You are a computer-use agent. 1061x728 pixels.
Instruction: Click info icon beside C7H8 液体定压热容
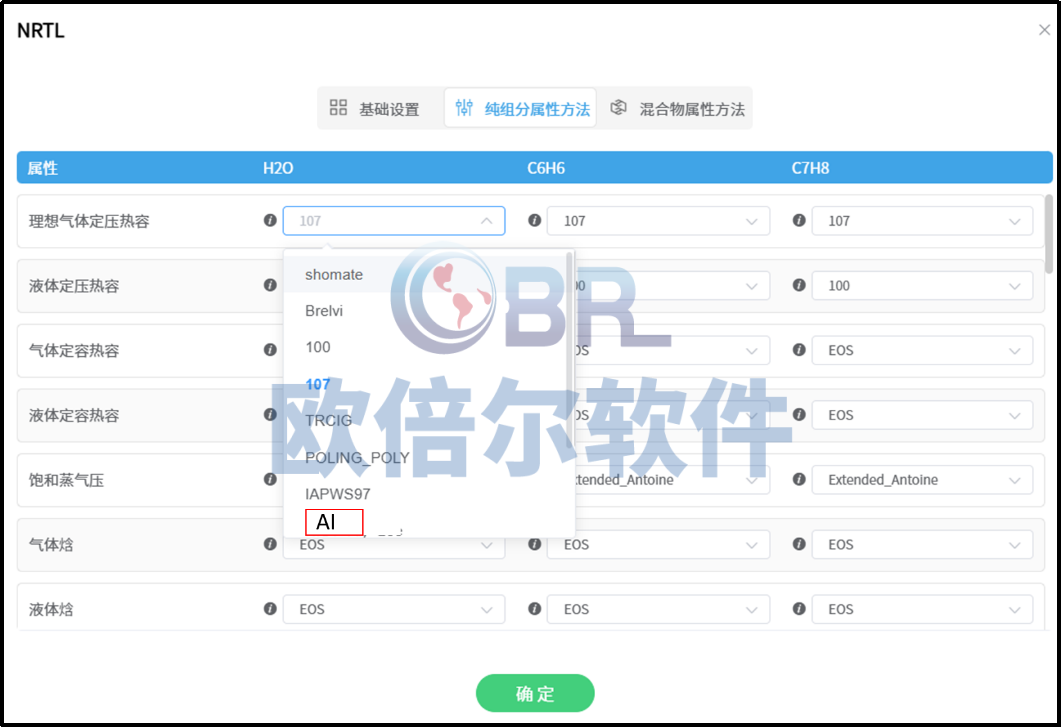point(799,285)
